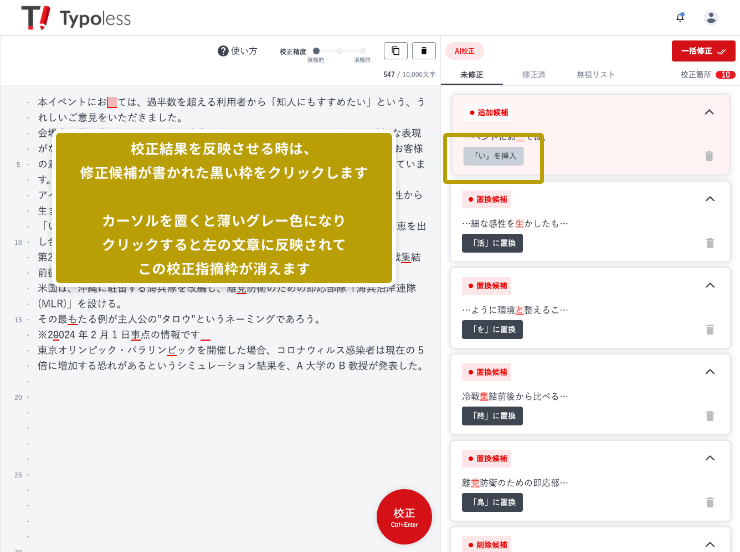Screen dimensions: 740x552
Task: Click the Typoless logo
Action: pyautogui.click(x=76, y=18)
